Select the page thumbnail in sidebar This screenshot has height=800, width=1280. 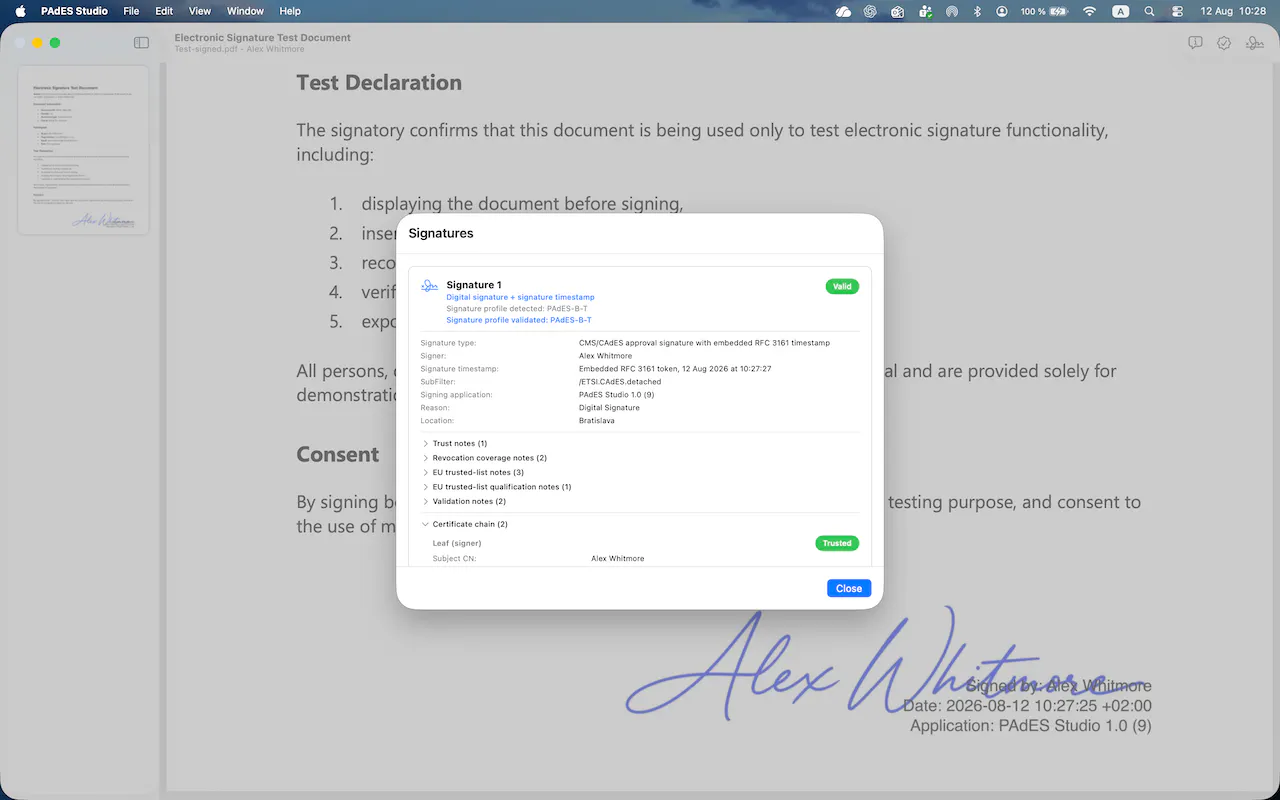[83, 150]
